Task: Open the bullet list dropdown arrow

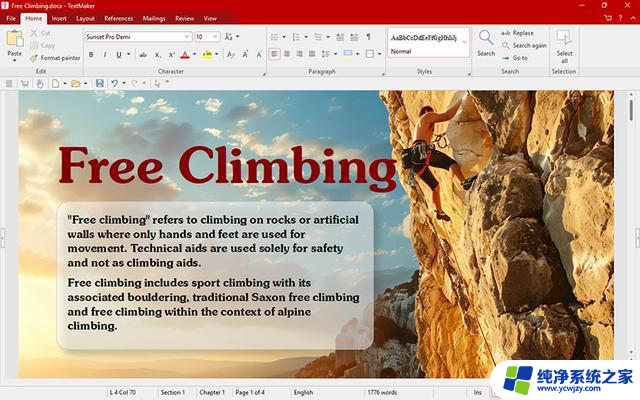Action: pyautogui.click(x=284, y=37)
